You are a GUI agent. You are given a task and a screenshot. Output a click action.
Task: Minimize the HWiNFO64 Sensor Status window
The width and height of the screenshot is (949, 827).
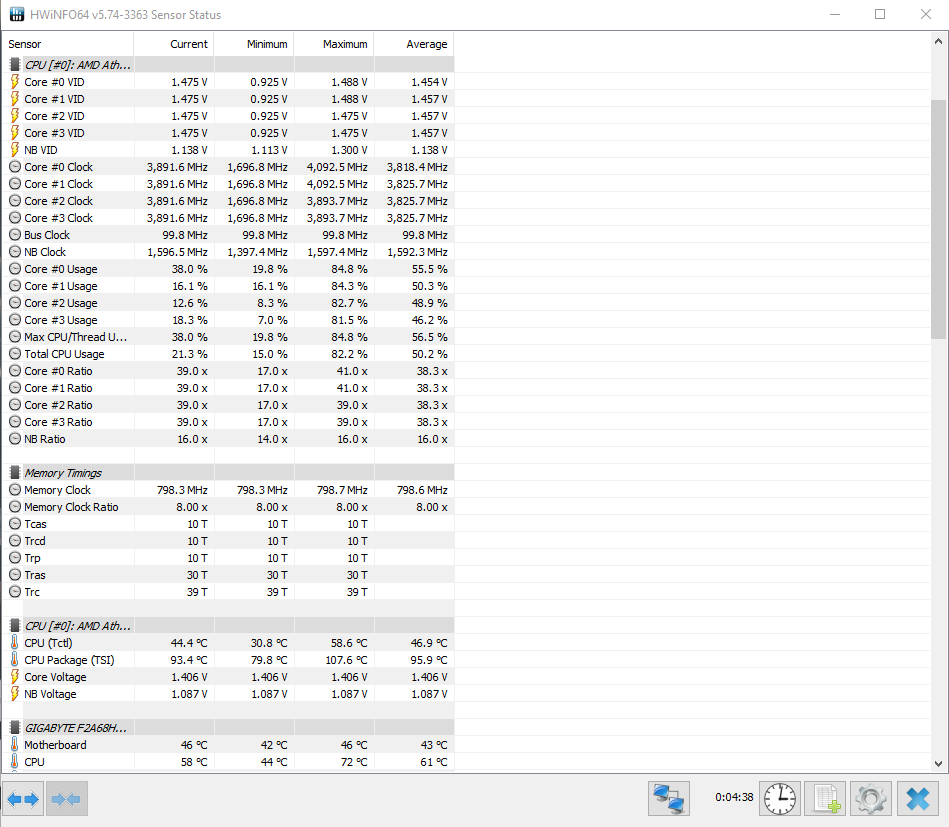835,14
